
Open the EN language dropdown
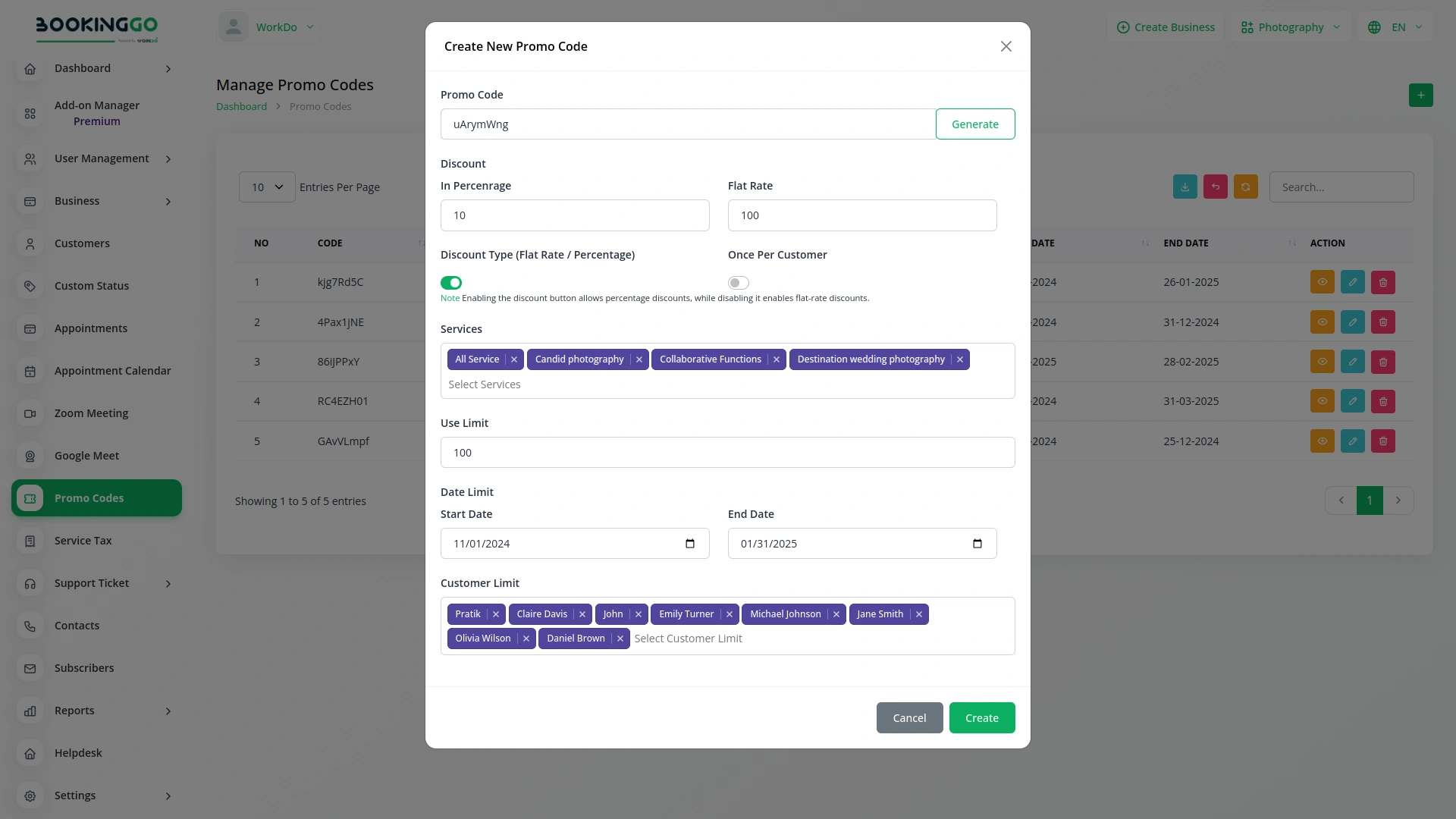point(1394,27)
